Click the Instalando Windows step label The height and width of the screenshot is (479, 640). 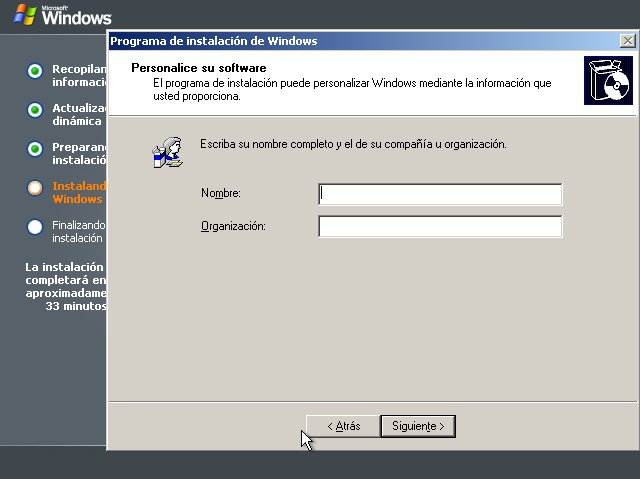click(79, 193)
